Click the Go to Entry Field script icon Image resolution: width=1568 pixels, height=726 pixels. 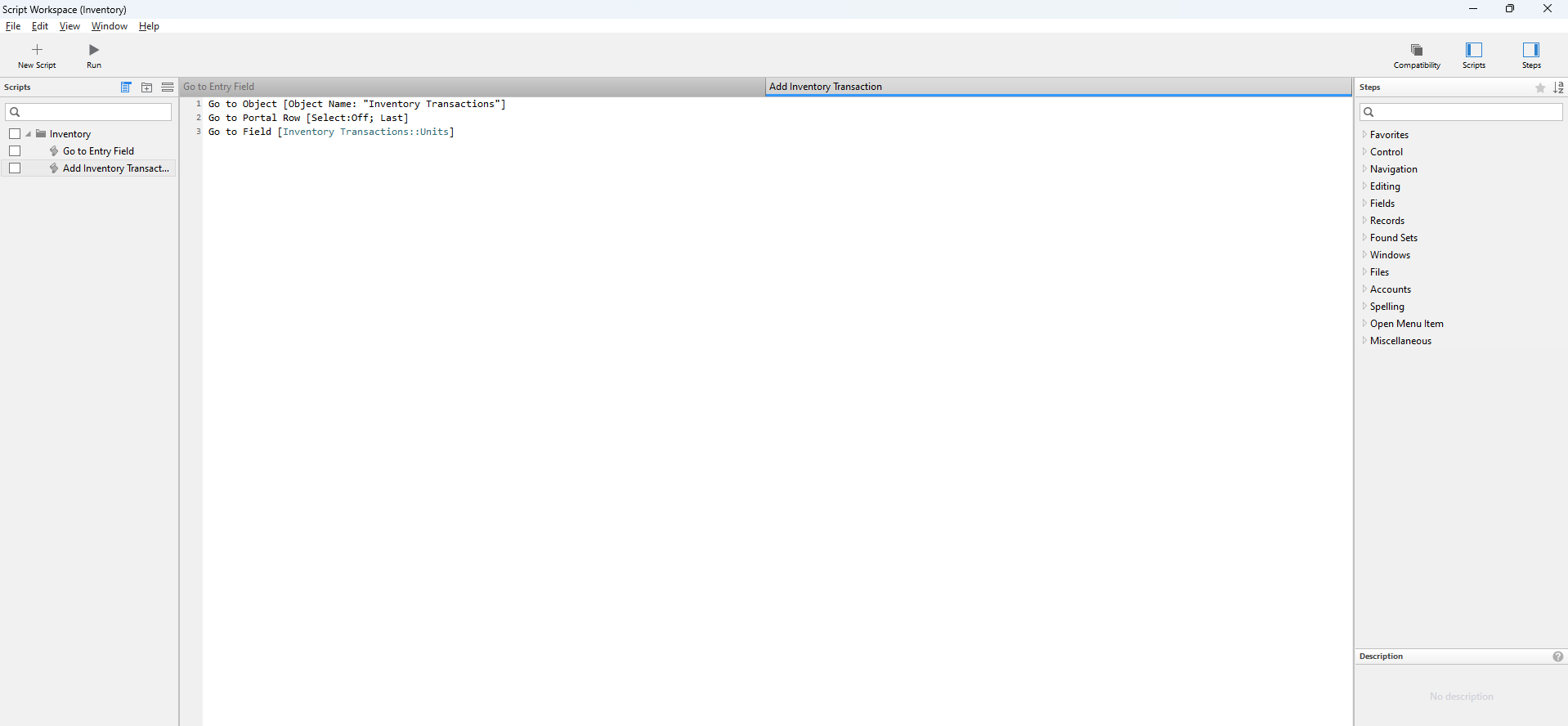click(54, 151)
